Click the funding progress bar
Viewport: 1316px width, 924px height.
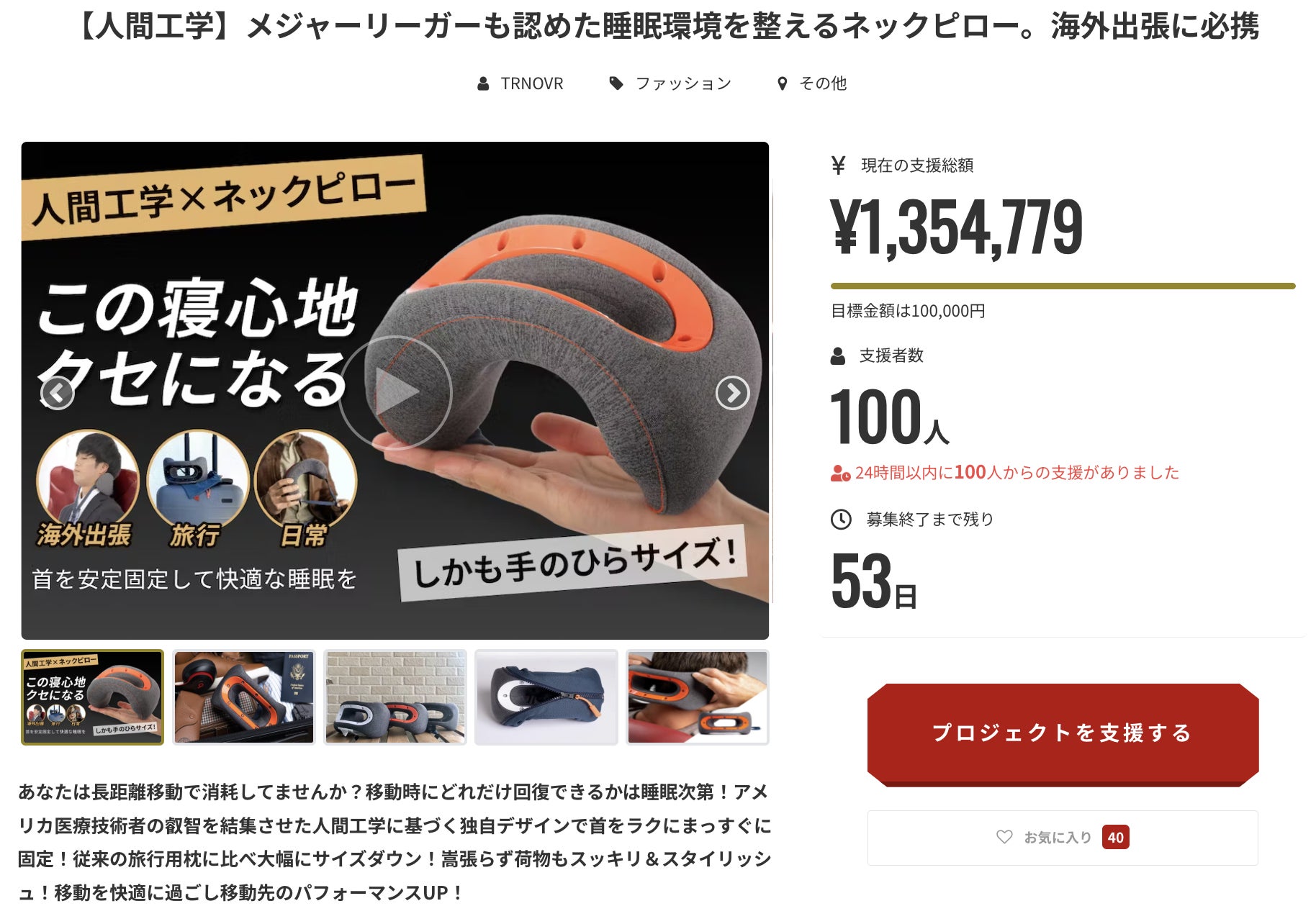click(x=1063, y=286)
